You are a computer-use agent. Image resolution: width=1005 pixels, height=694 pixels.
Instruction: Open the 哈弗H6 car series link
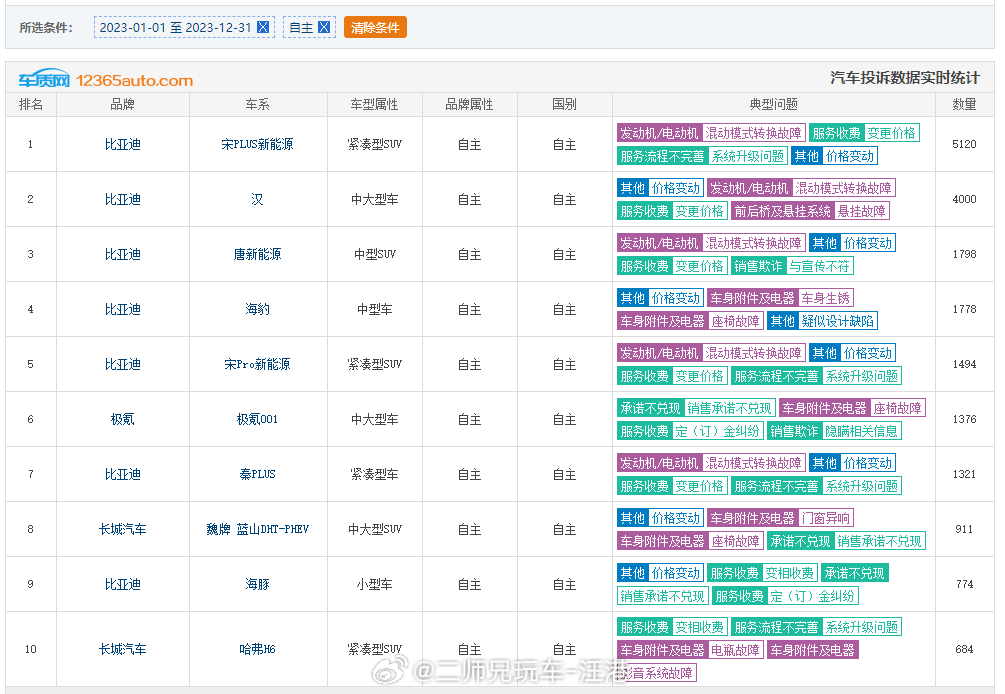click(257, 649)
